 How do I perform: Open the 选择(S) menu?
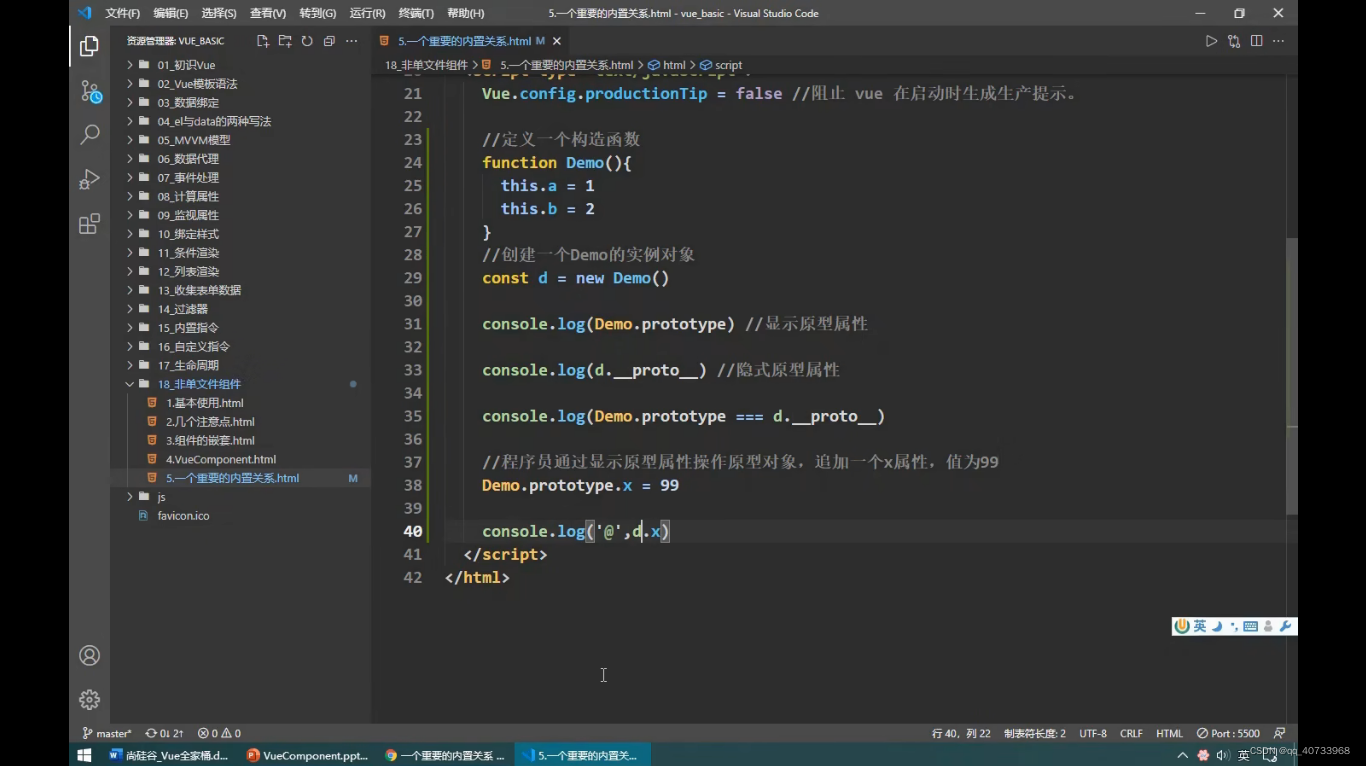tap(219, 13)
